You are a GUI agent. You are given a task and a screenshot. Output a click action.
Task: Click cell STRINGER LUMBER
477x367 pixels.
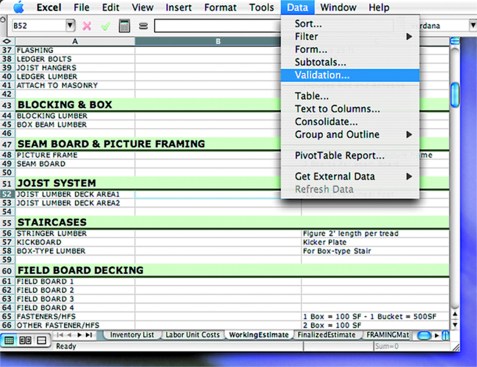75,233
